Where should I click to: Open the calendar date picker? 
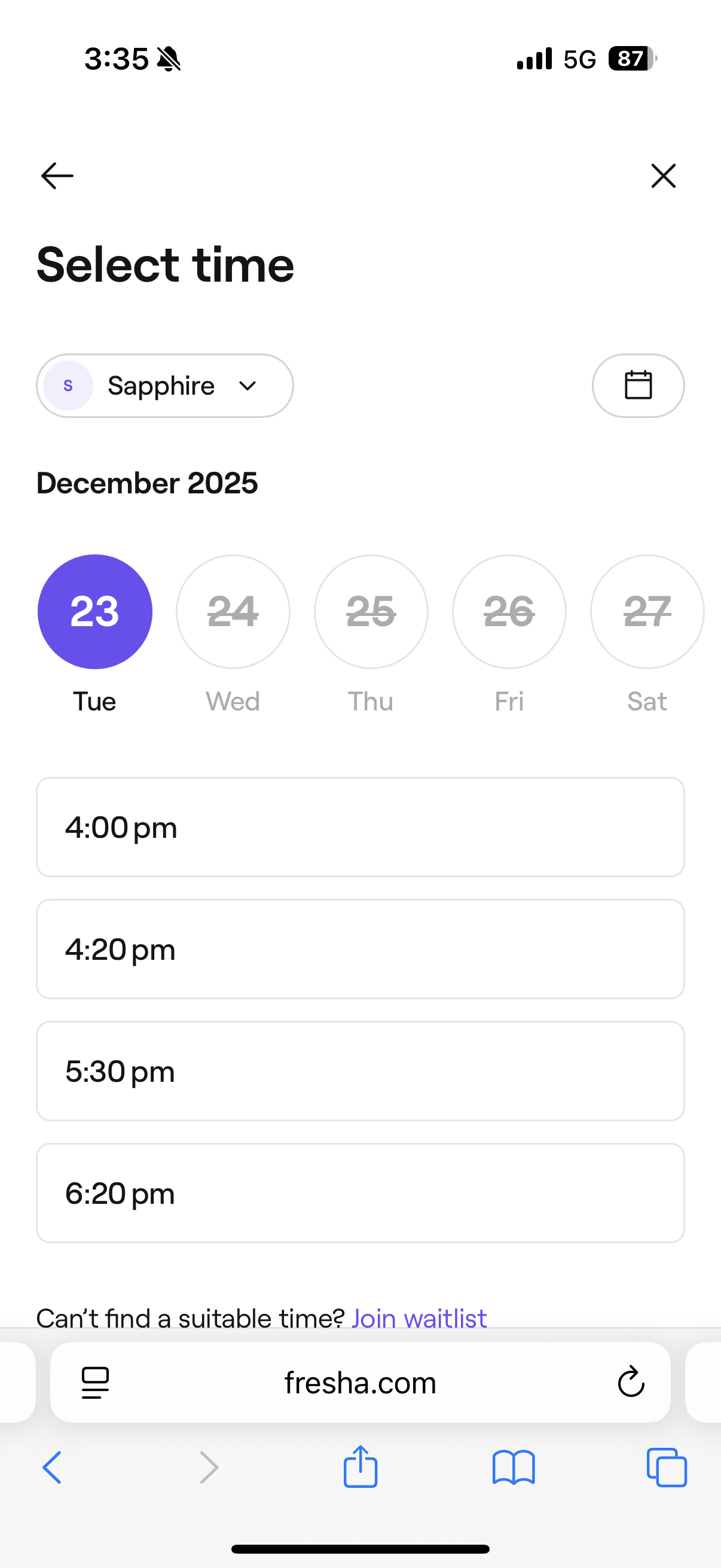[x=638, y=385]
